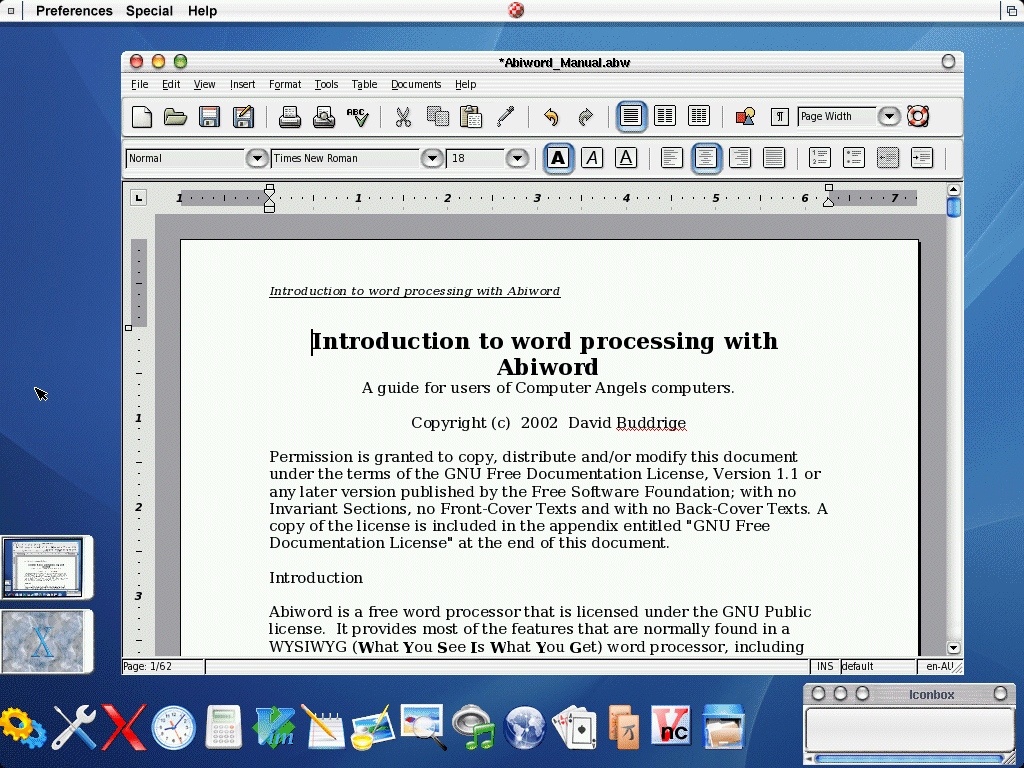The height and width of the screenshot is (768, 1024).
Task: Open the VNC viewer dock icon
Action: click(x=671, y=726)
